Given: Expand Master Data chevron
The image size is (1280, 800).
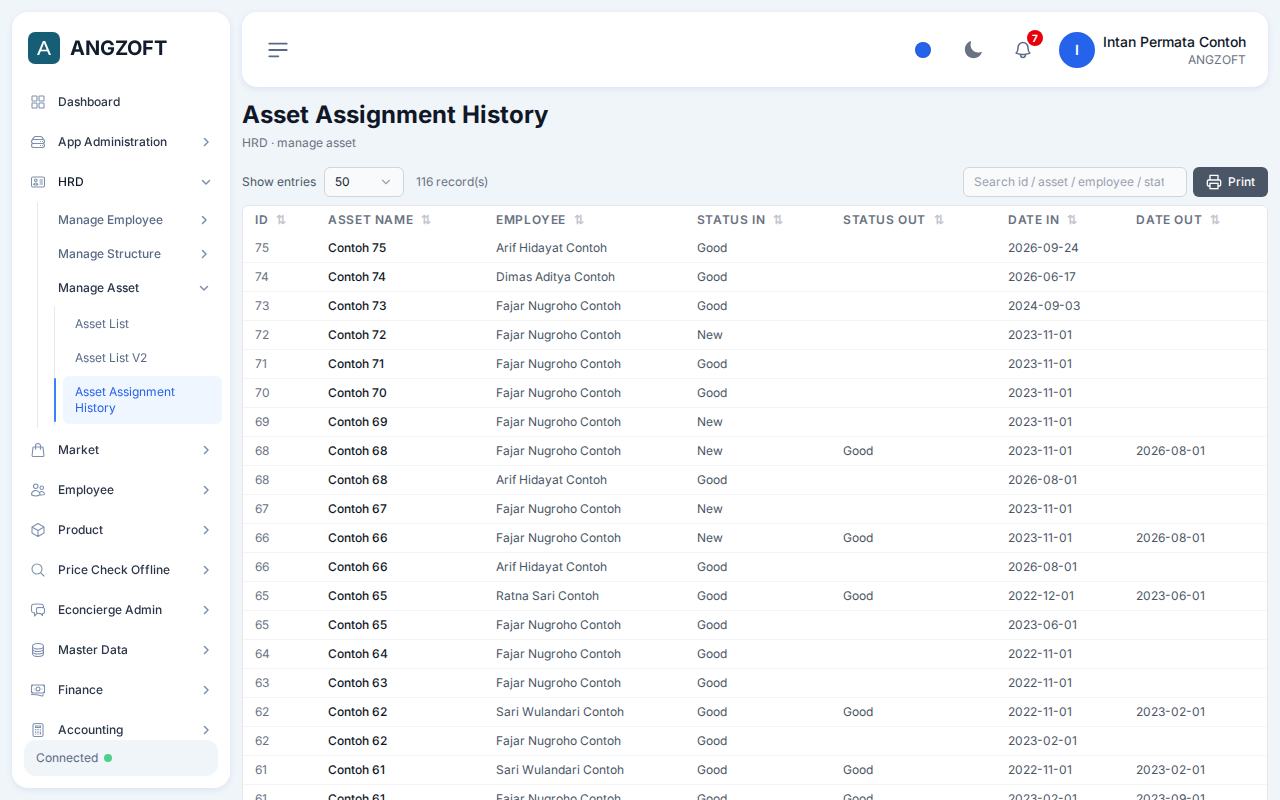Looking at the screenshot, I should pos(206,650).
